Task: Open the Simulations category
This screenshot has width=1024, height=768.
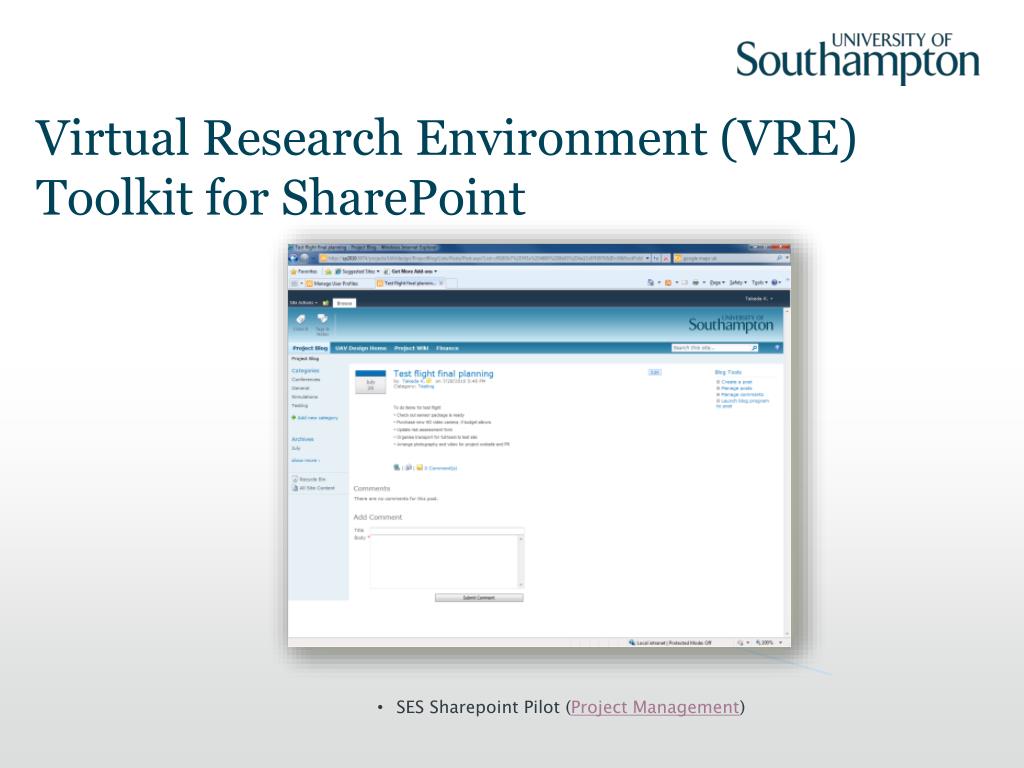Action: [x=304, y=397]
